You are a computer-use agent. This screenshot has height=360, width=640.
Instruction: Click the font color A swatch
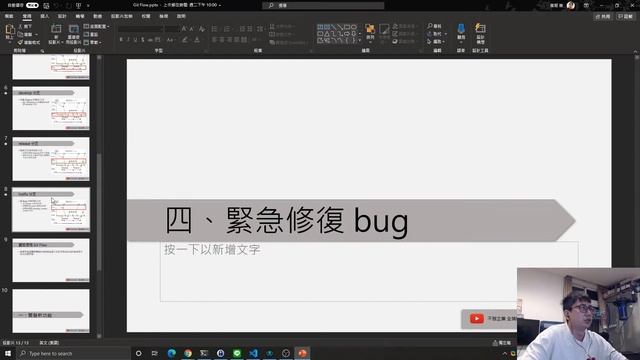(x=197, y=40)
